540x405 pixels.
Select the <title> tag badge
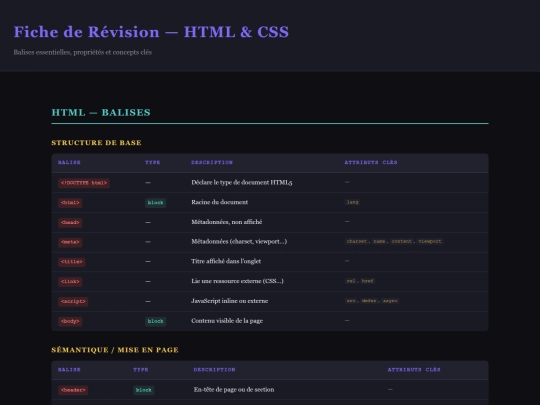(72, 262)
